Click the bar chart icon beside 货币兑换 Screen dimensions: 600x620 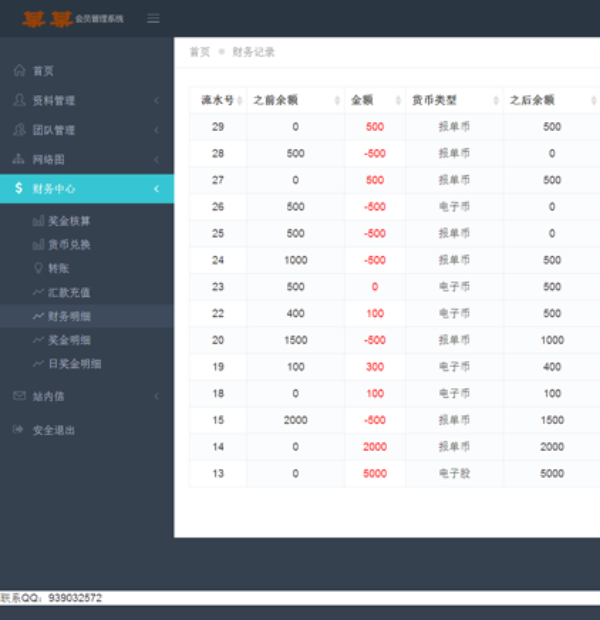(x=38, y=245)
